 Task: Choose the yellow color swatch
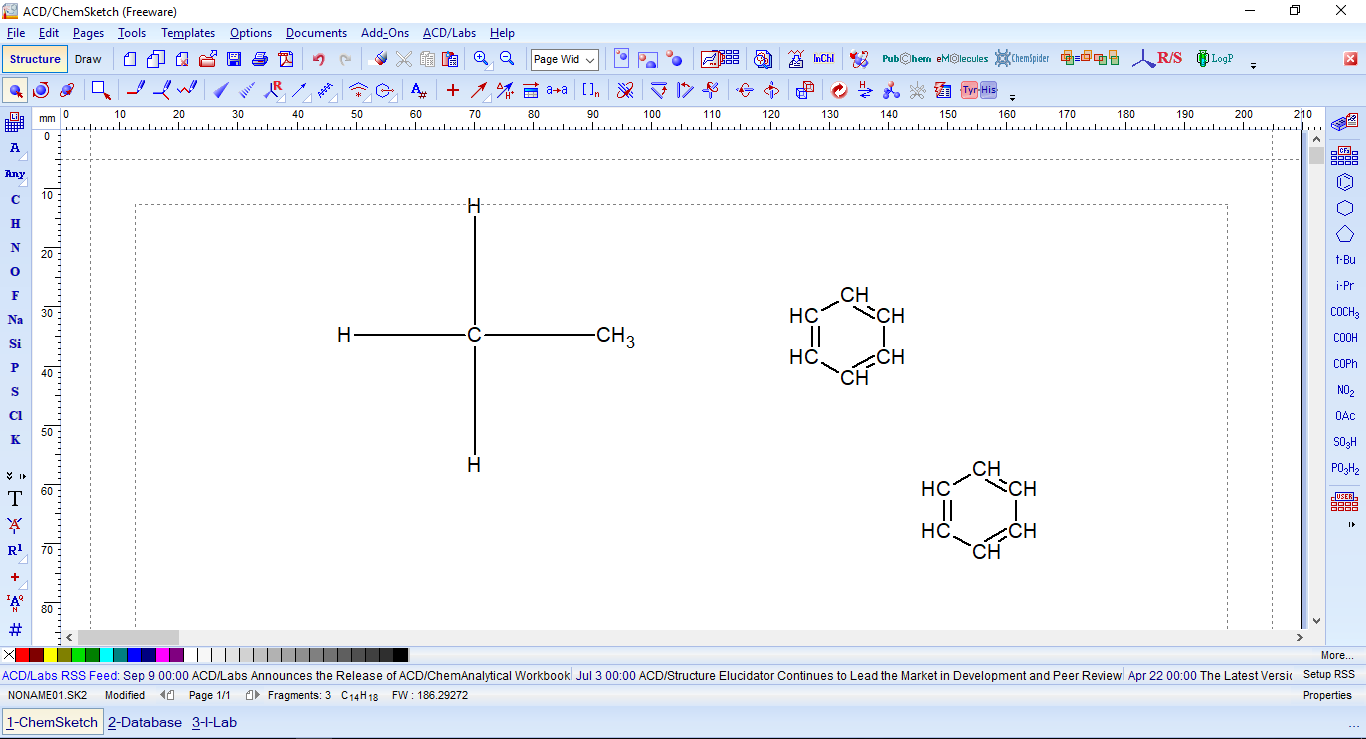tap(50, 656)
